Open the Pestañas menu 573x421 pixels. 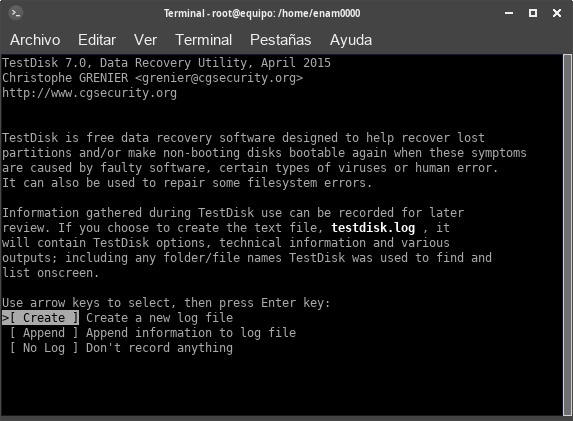point(280,40)
